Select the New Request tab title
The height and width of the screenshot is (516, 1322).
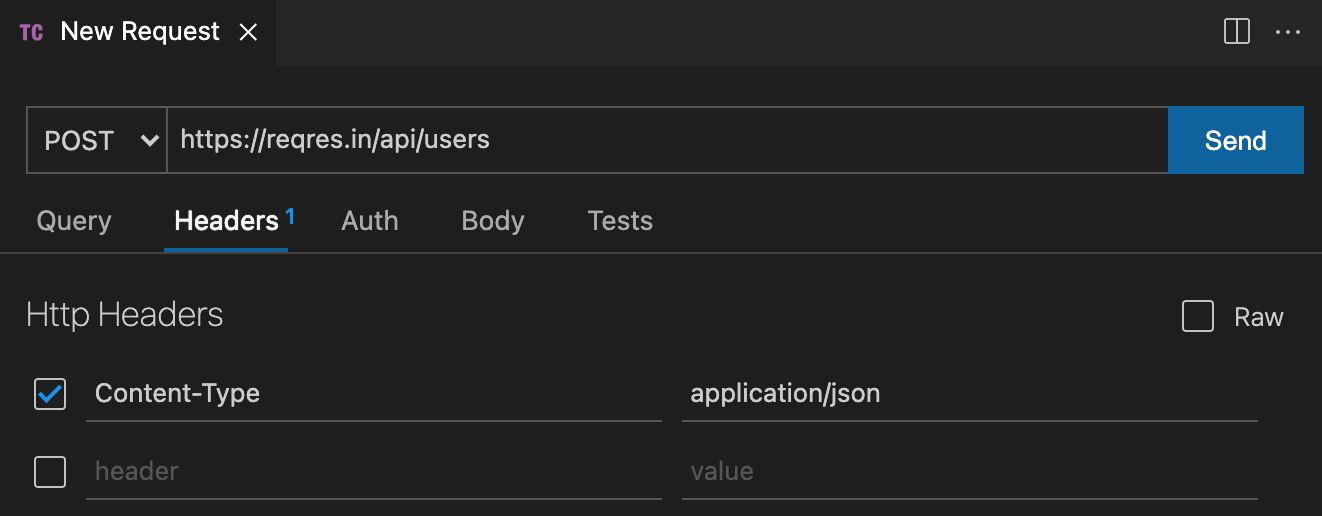pyautogui.click(x=140, y=32)
